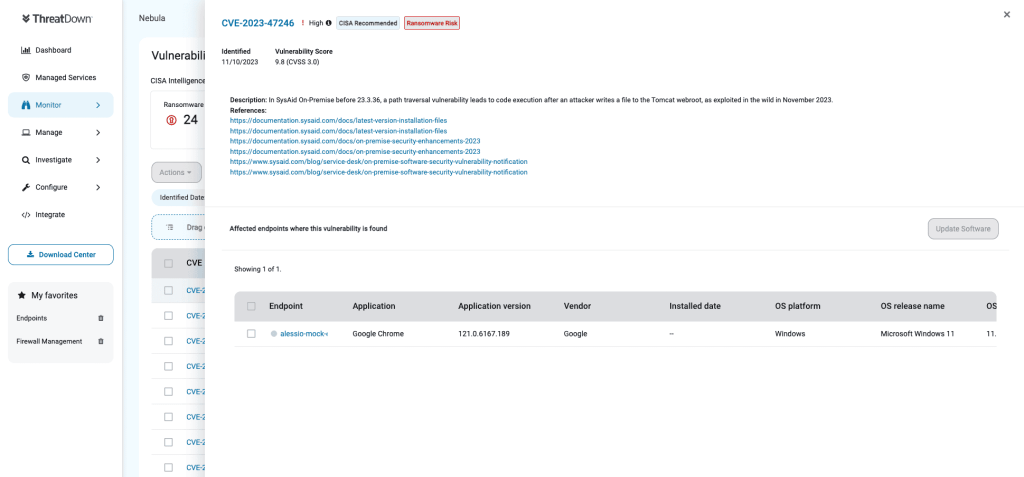Toggle the CVE table header checkbox
1024x477 pixels.
tap(168, 263)
